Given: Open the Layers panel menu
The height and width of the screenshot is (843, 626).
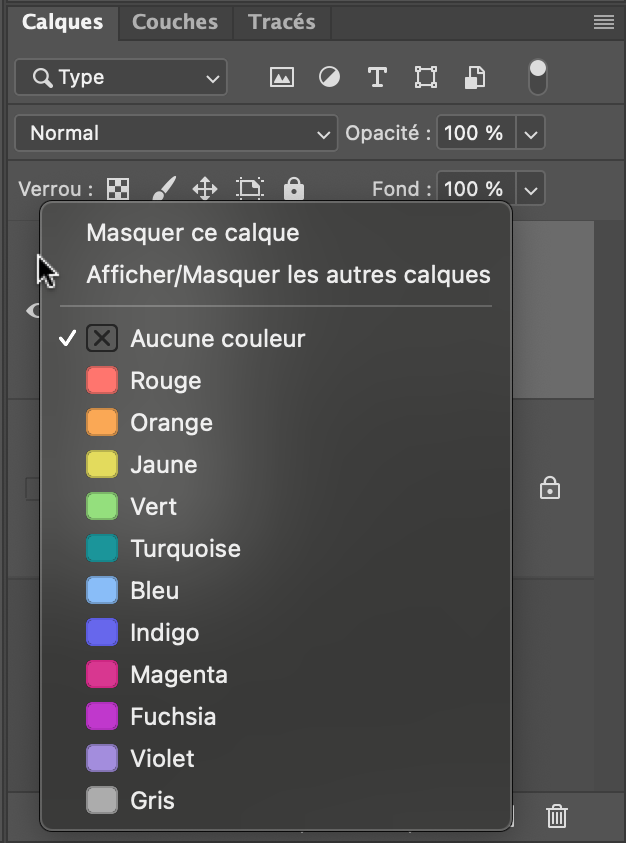Looking at the screenshot, I should 604,22.
